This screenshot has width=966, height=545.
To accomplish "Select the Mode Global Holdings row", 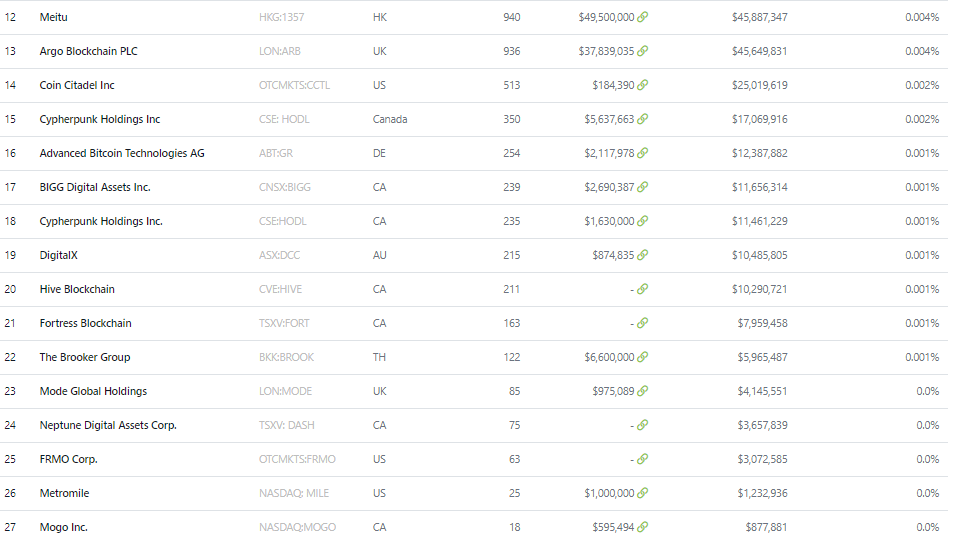I will [474, 391].
